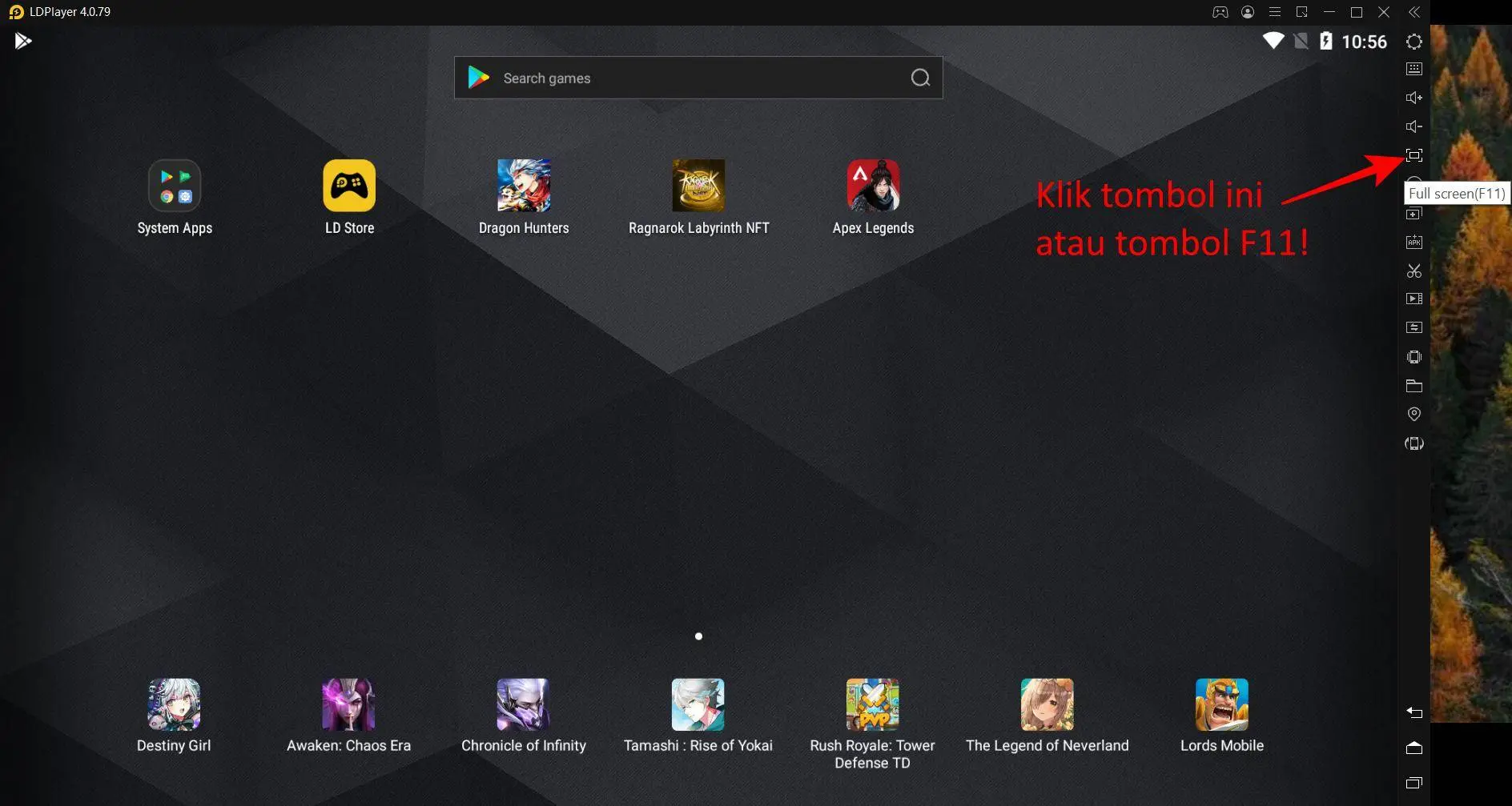The height and width of the screenshot is (806, 1512).
Task: Maximize the LDPlayer window
Action: click(1357, 12)
